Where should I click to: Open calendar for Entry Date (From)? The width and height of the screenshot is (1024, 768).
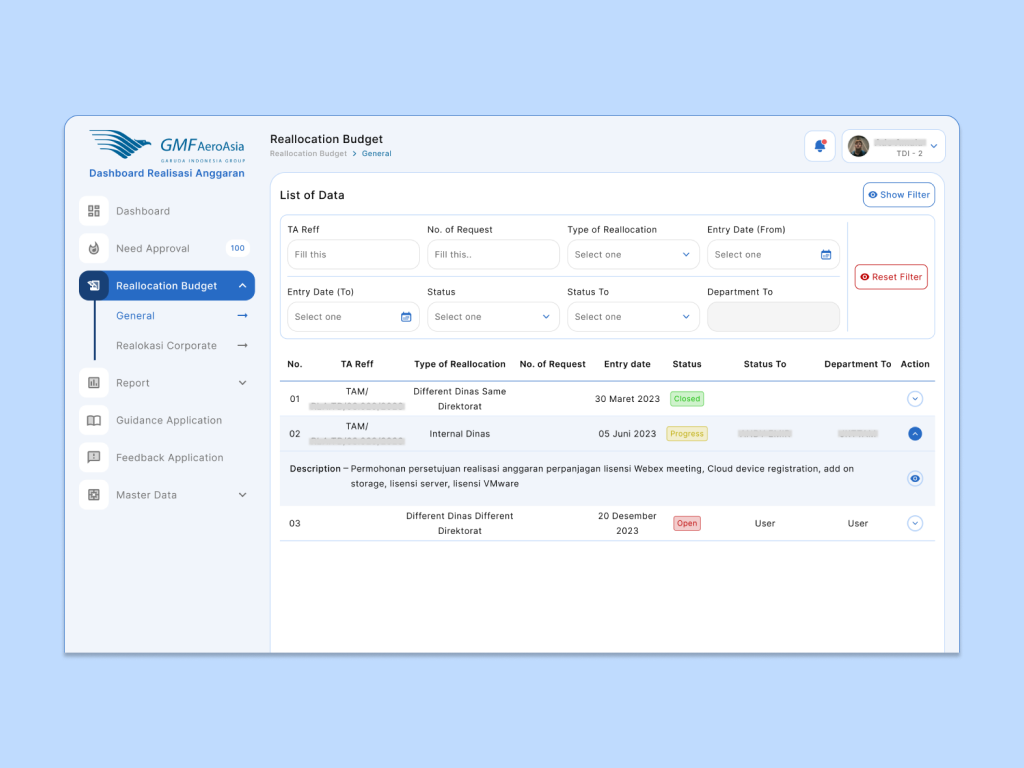click(826, 255)
